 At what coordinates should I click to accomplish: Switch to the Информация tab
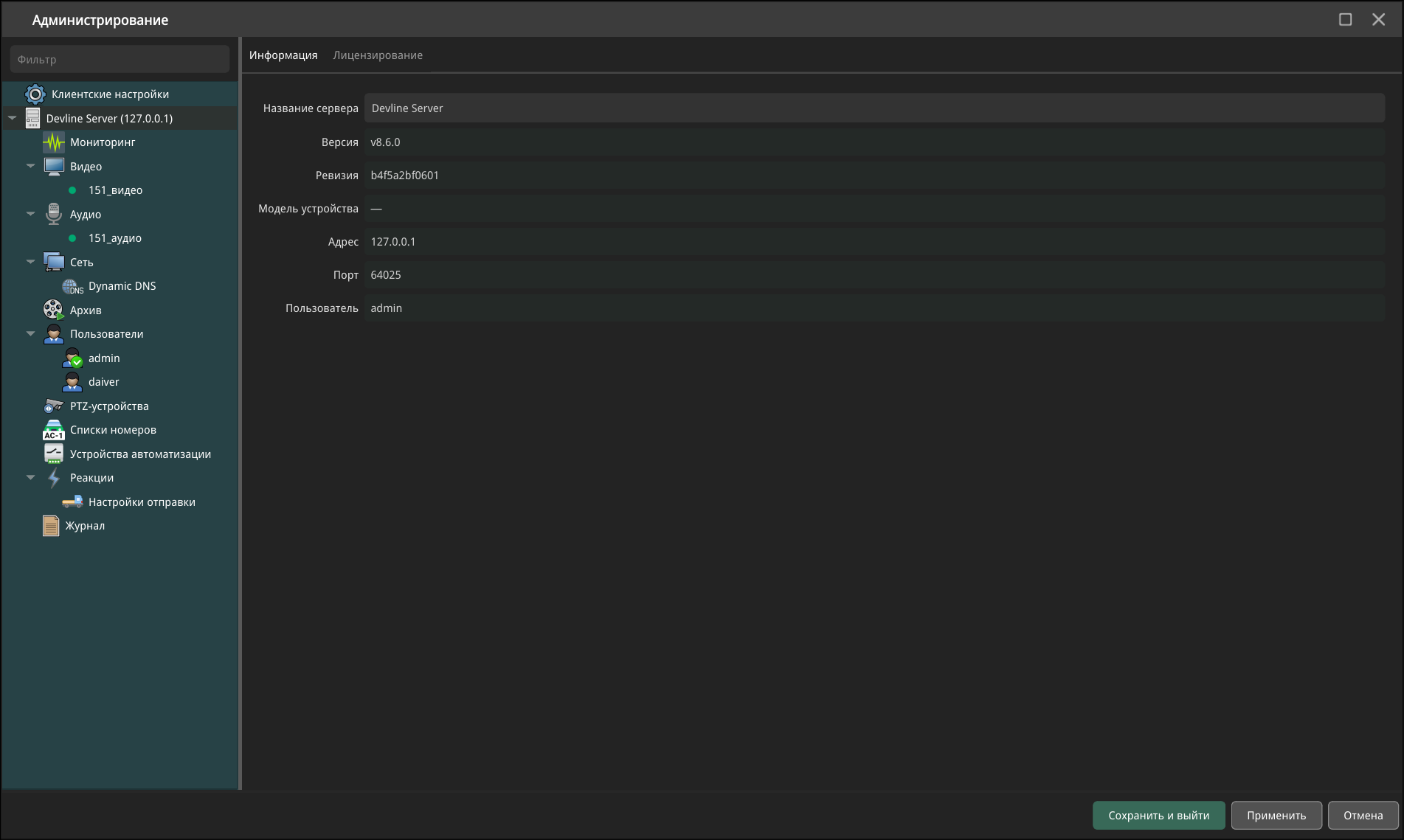pyautogui.click(x=283, y=55)
